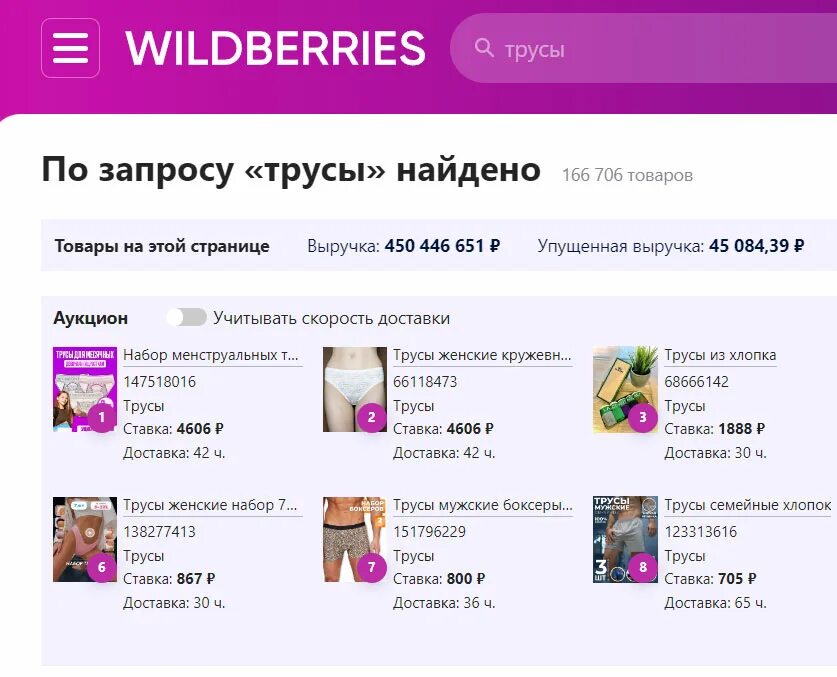Open 'Трусы семейные хлопок' product link
Viewport: 837px width, 677px height.
tap(748, 505)
